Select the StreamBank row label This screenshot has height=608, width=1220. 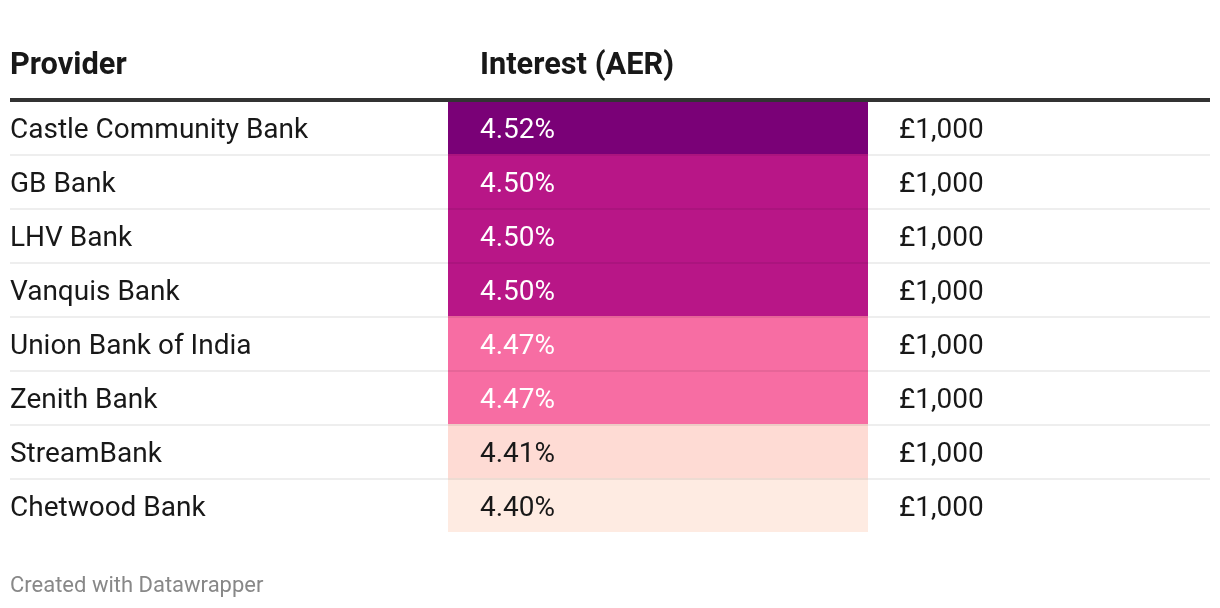click(x=86, y=453)
